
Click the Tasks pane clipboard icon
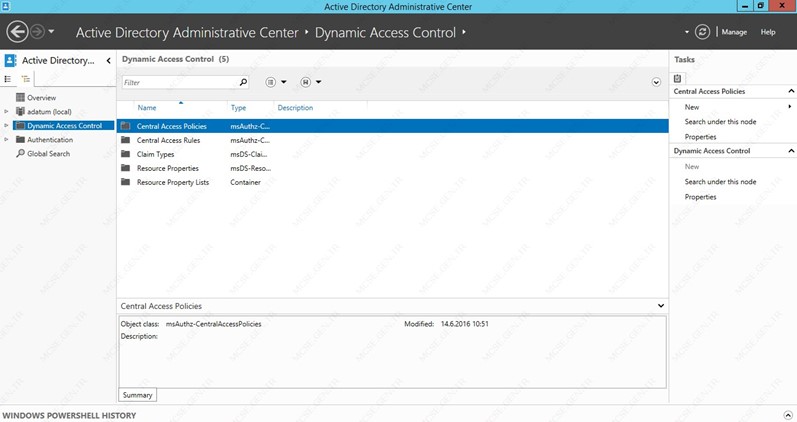678,78
